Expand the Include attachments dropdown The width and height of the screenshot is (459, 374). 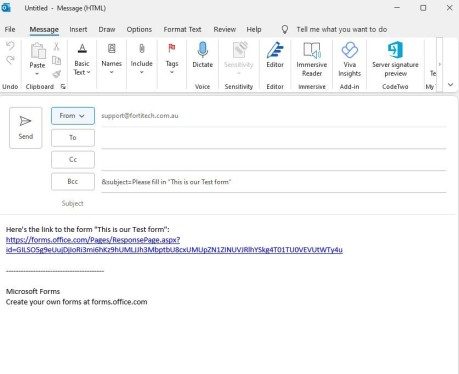click(141, 59)
